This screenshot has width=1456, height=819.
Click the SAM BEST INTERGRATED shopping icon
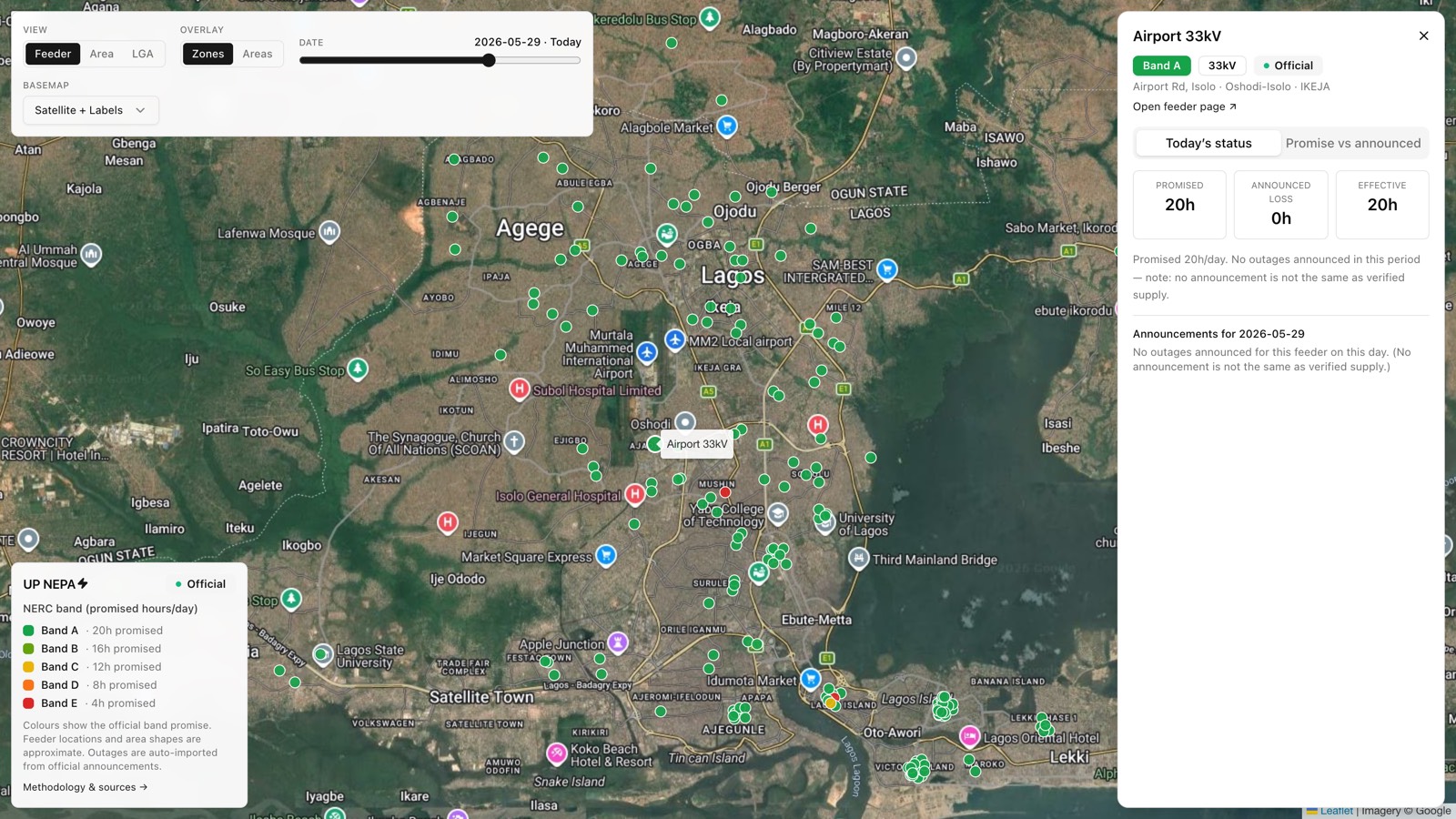(x=887, y=269)
